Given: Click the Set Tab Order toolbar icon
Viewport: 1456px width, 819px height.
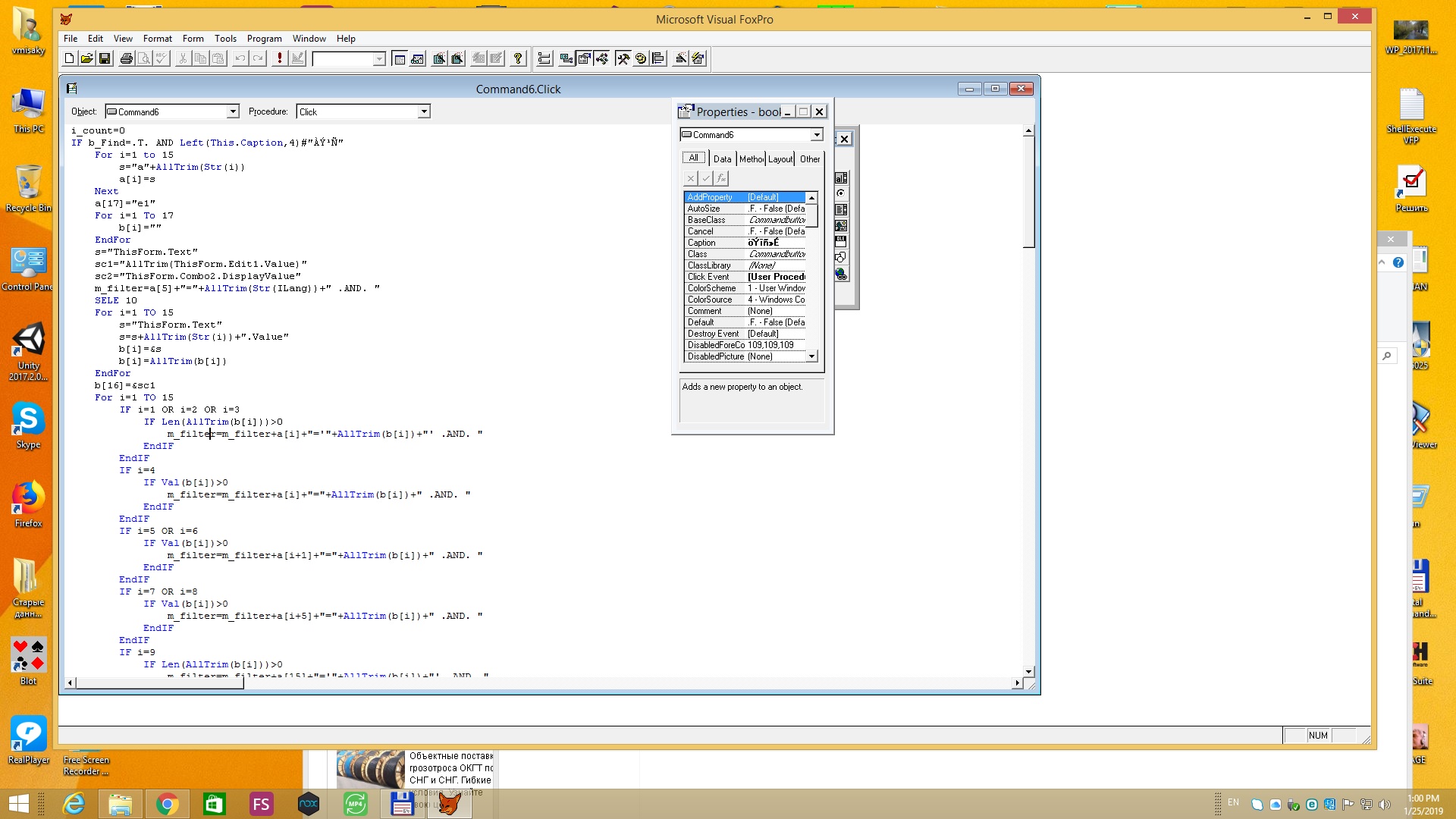Looking at the screenshot, I should [x=544, y=58].
